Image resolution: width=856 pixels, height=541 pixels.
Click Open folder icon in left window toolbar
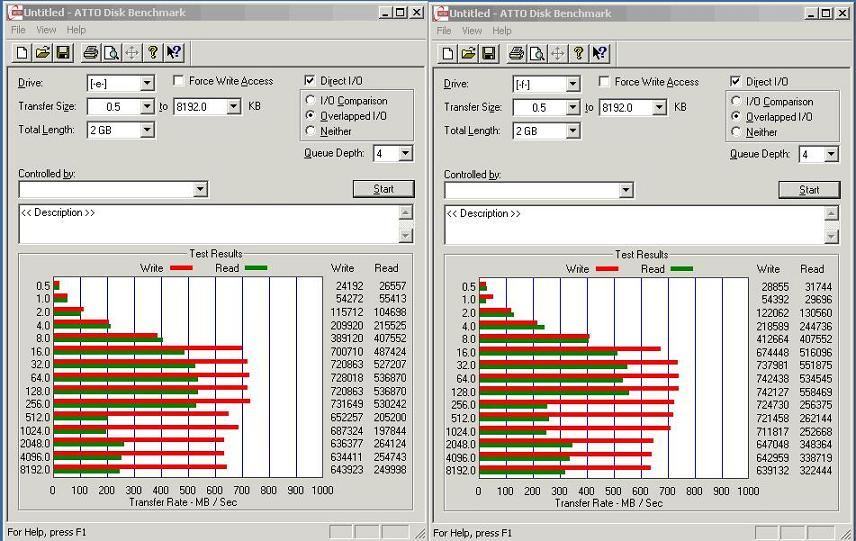(x=43, y=52)
